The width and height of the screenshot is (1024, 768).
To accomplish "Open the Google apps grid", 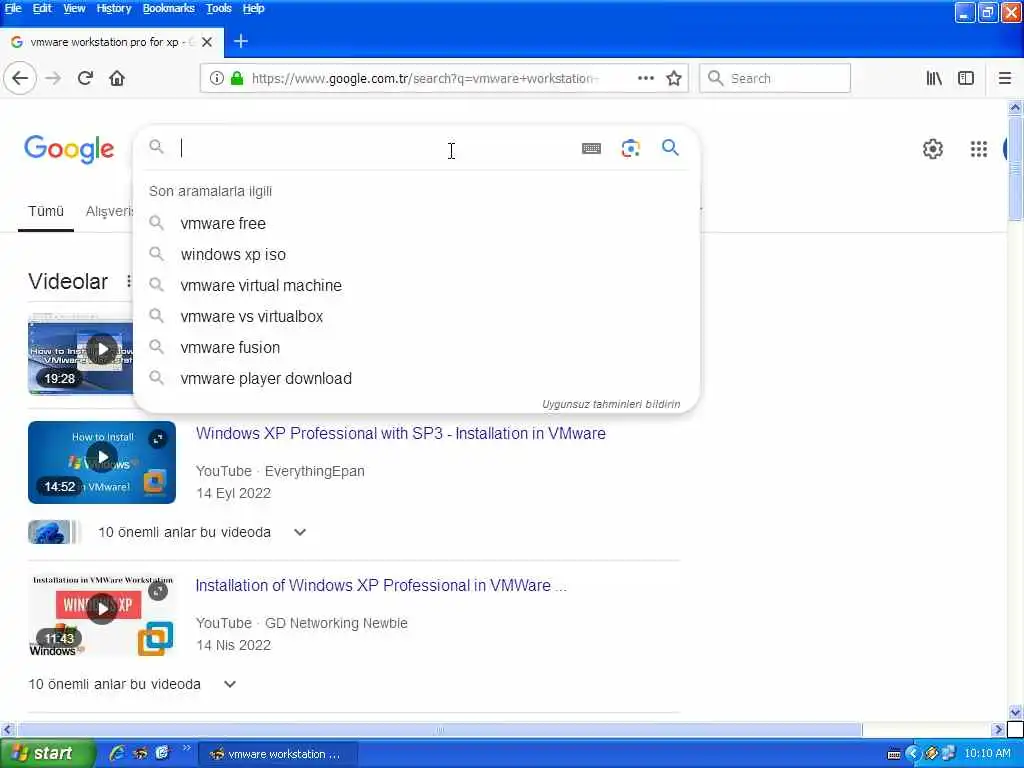I will tap(978, 149).
